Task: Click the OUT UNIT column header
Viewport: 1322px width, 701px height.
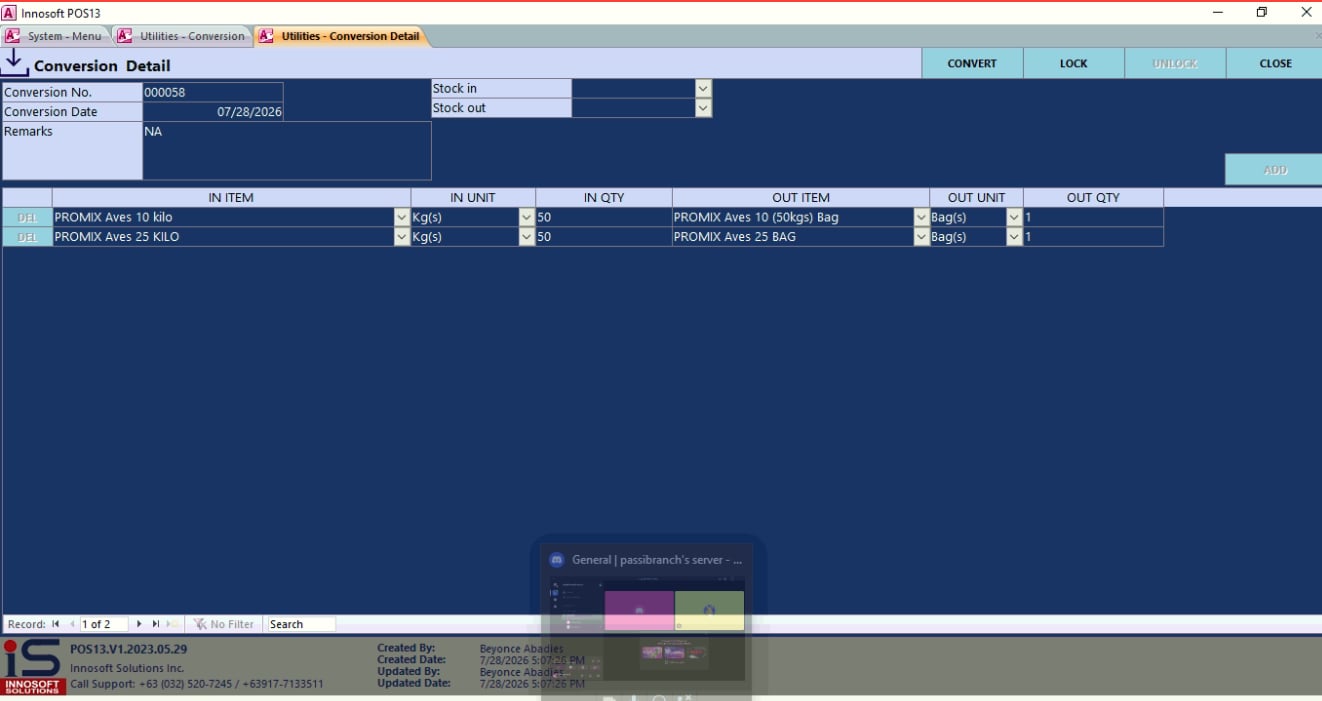Action: coord(976,197)
